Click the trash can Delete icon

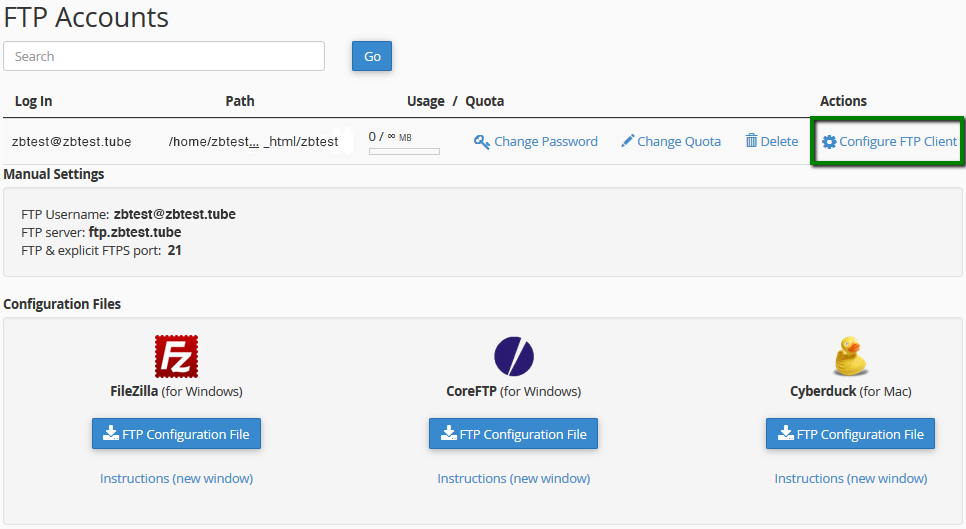coord(751,142)
